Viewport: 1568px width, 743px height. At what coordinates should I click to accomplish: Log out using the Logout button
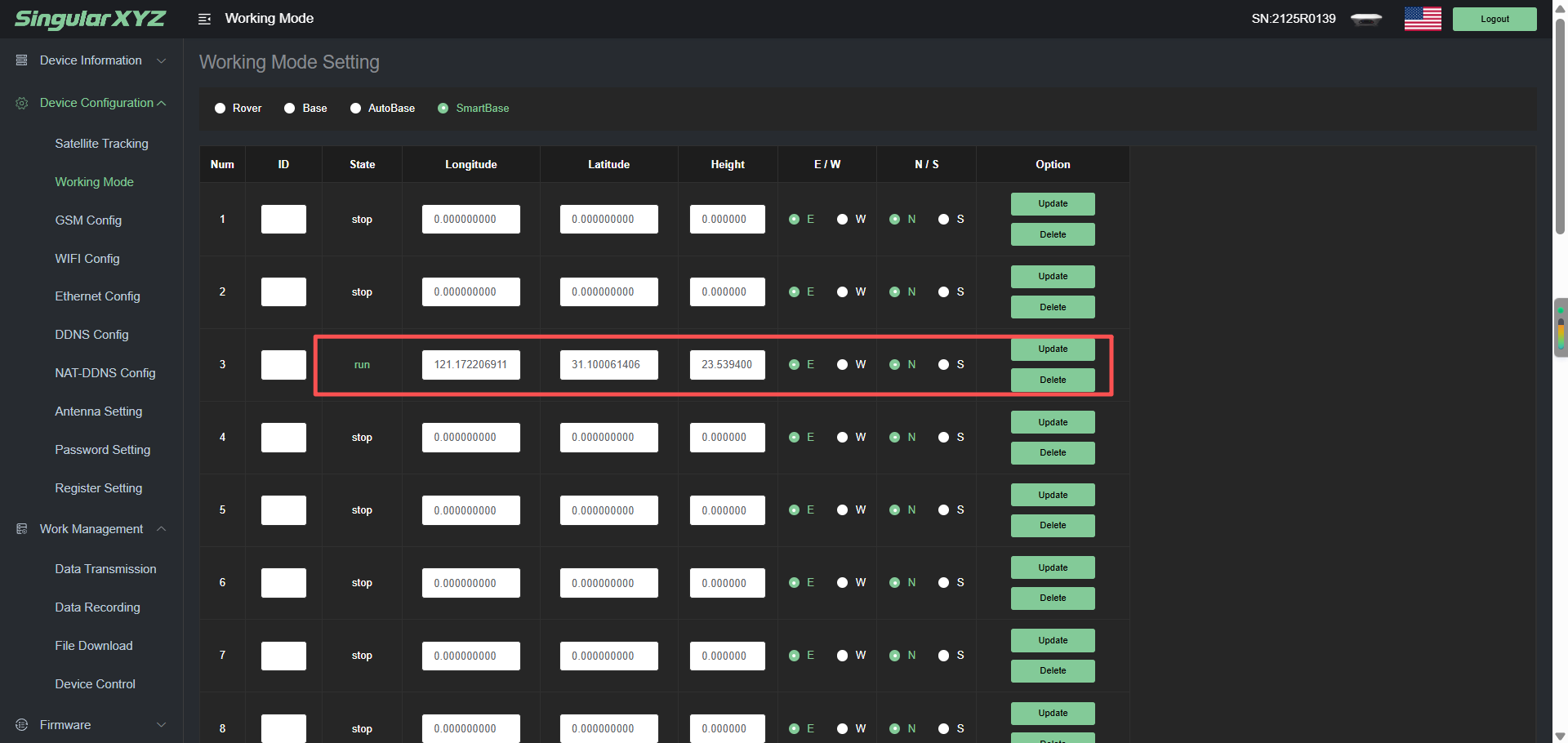(1494, 19)
